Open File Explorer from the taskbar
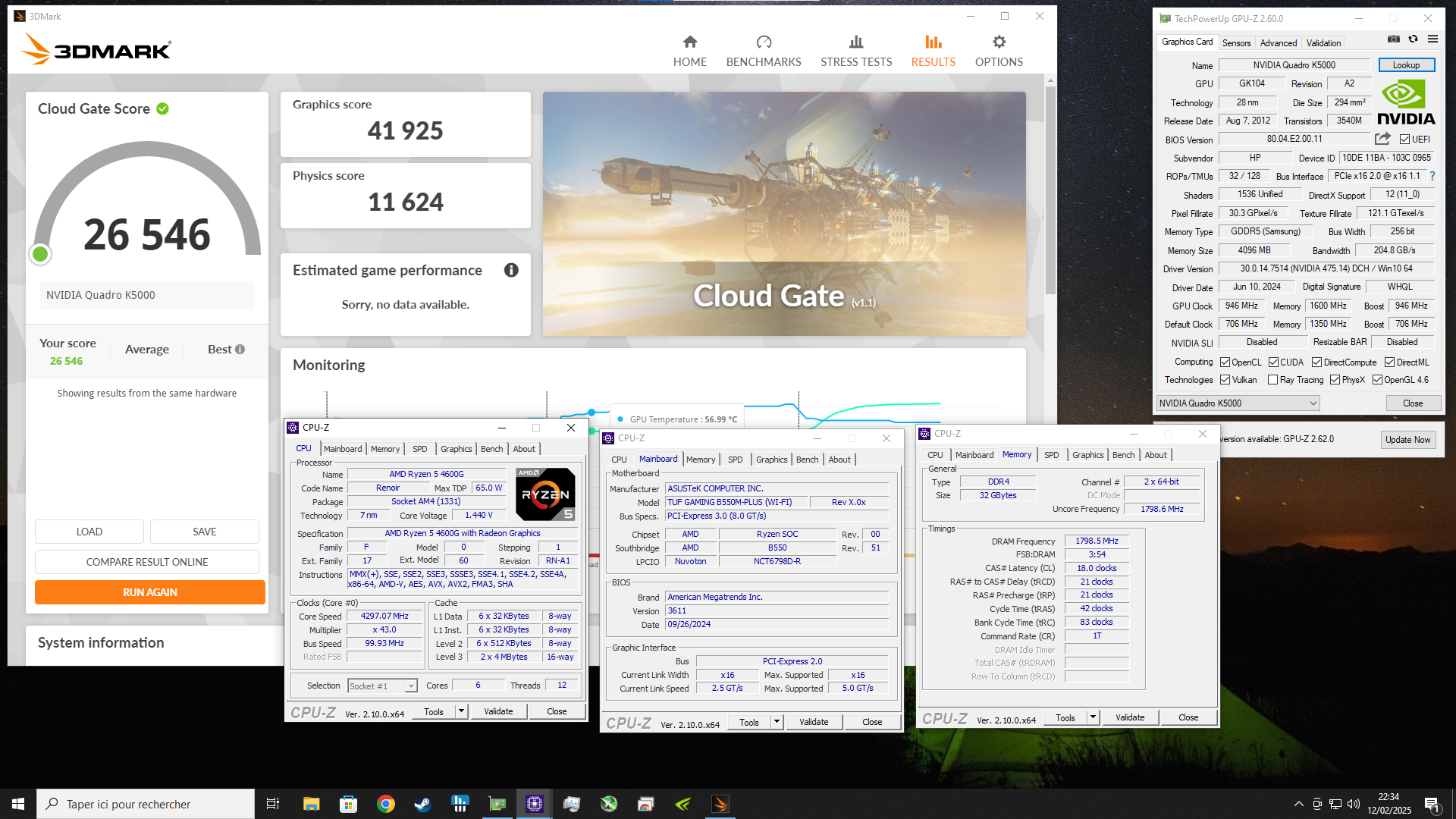The width and height of the screenshot is (1456, 819). tap(311, 804)
